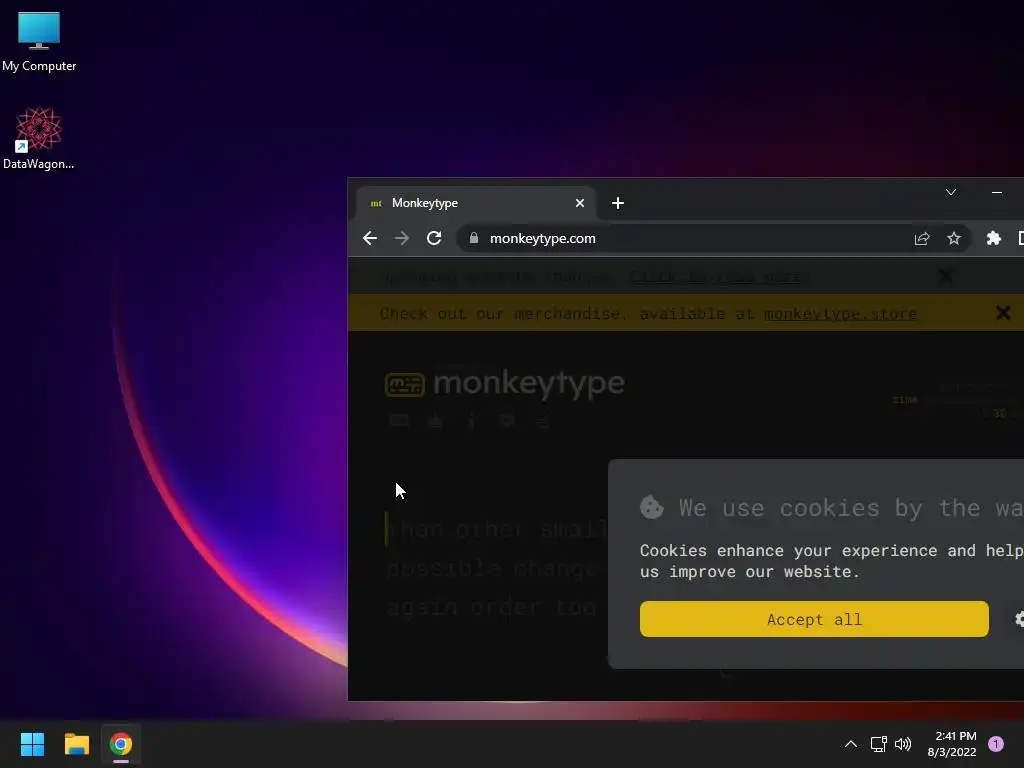
Task: Reload the monkeytype.com page
Action: (434, 238)
